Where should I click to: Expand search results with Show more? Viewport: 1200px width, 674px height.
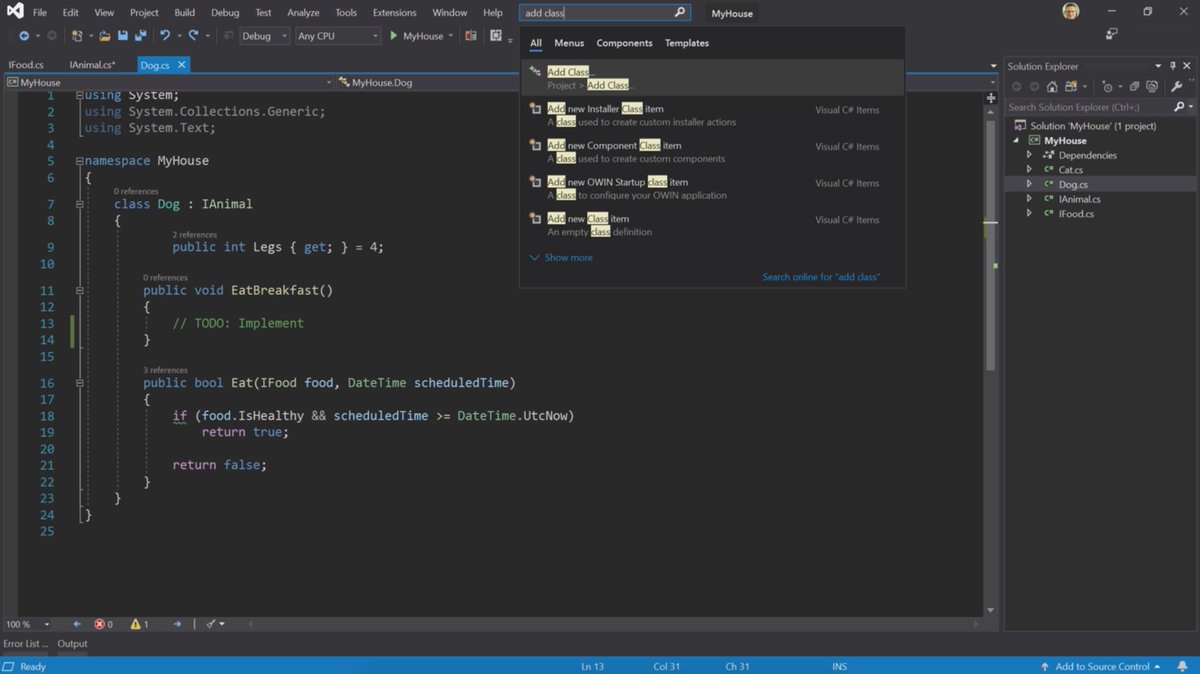point(561,258)
